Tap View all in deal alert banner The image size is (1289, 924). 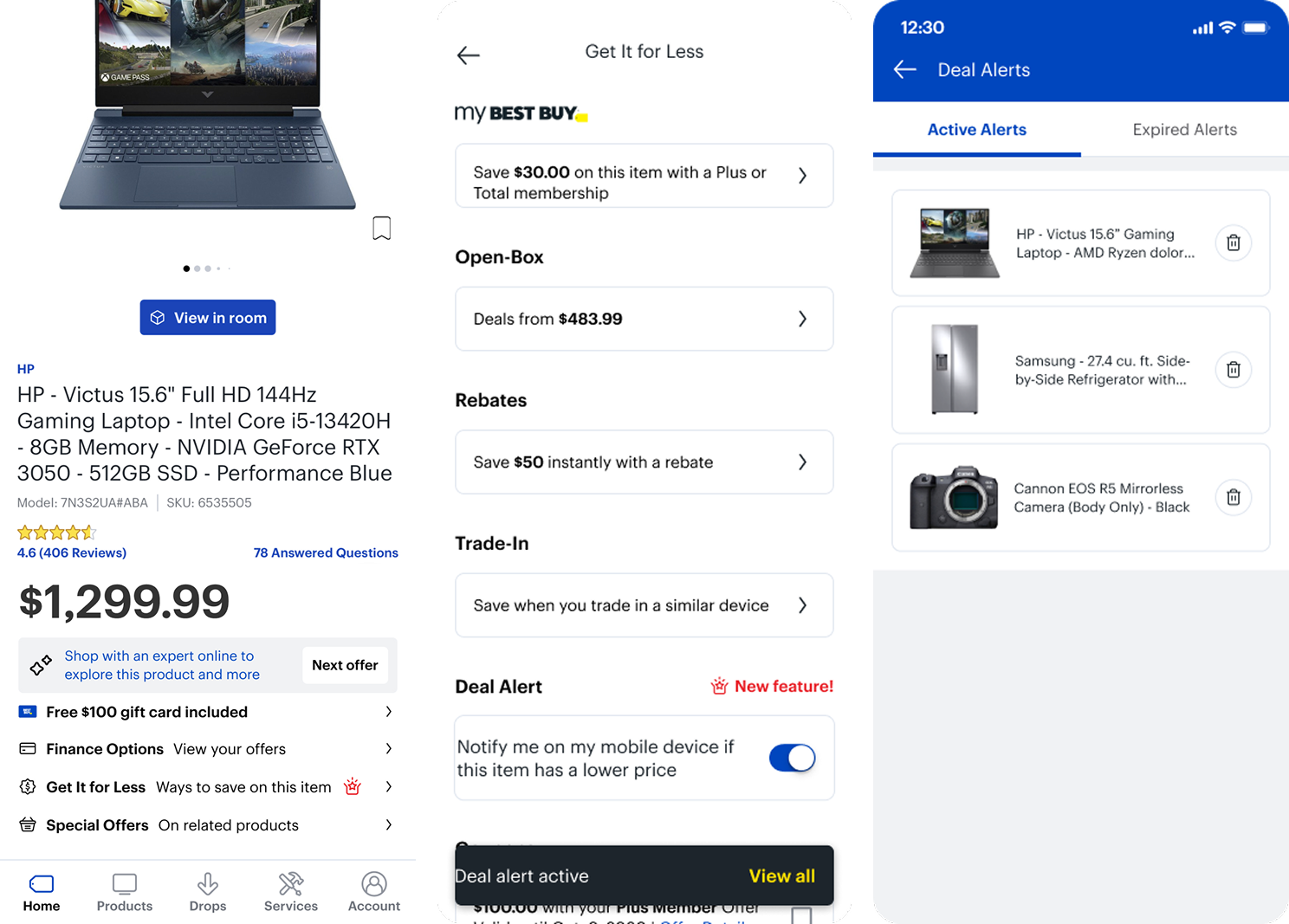click(x=781, y=876)
